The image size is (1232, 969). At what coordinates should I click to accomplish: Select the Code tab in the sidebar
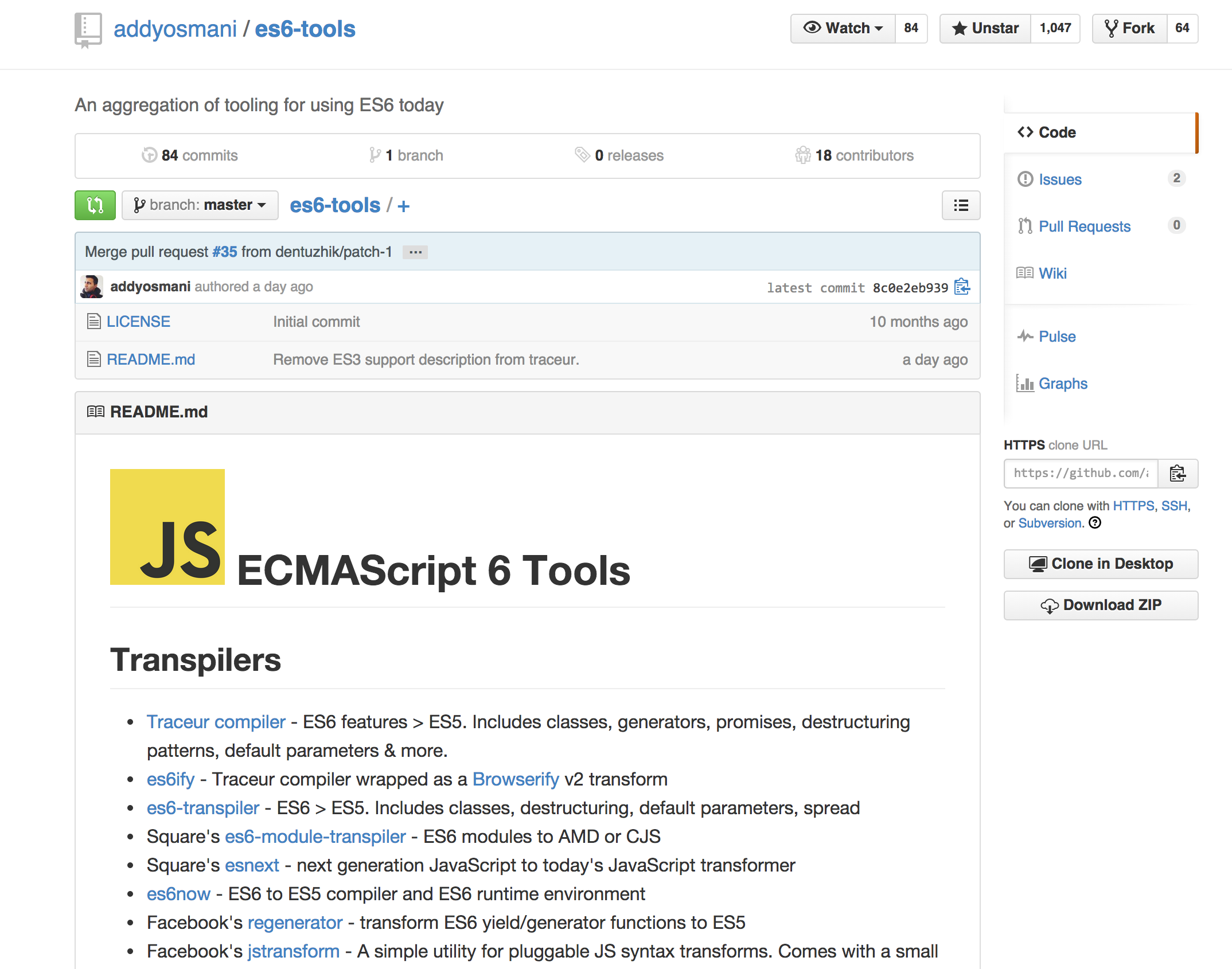[1100, 132]
